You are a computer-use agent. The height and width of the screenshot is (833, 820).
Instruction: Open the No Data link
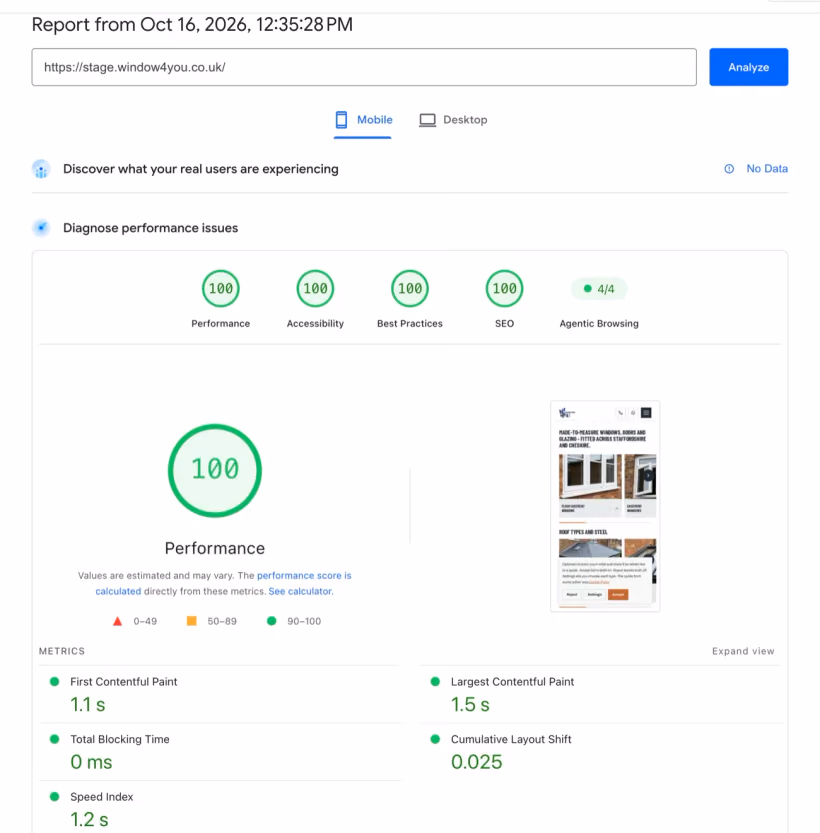tap(767, 169)
